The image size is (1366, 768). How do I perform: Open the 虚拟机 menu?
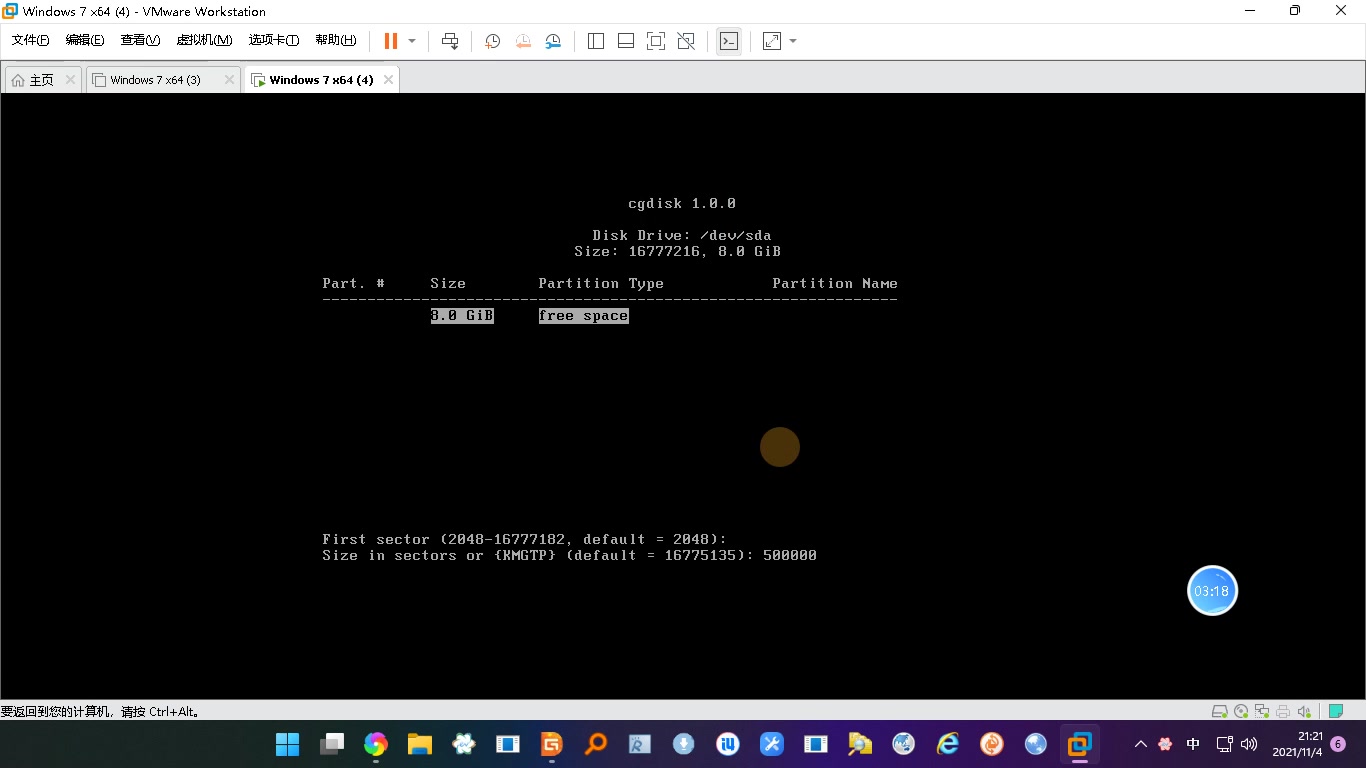pos(202,41)
